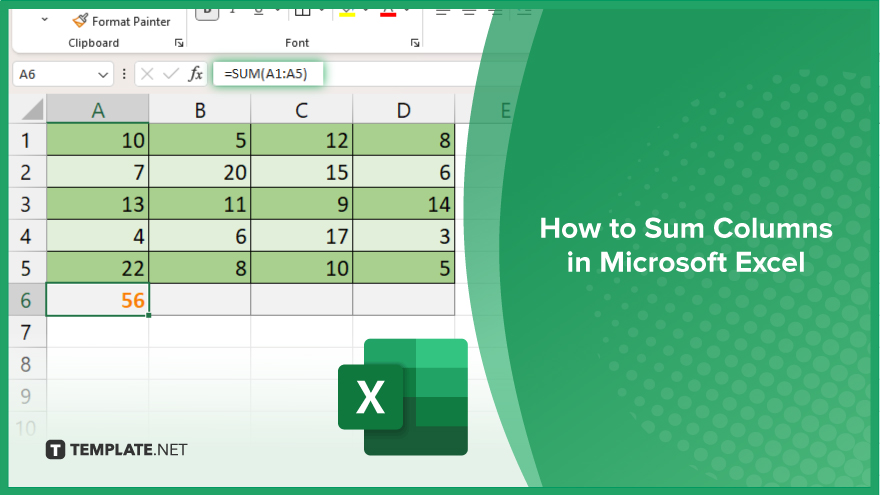Select cell D3 containing 14
The width and height of the screenshot is (880, 495).
click(404, 204)
